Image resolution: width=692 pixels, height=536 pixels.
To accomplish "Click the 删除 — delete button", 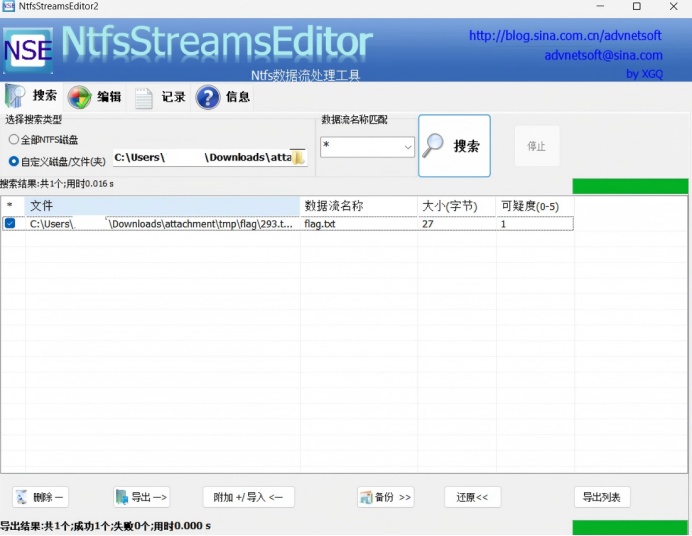I will [40, 498].
